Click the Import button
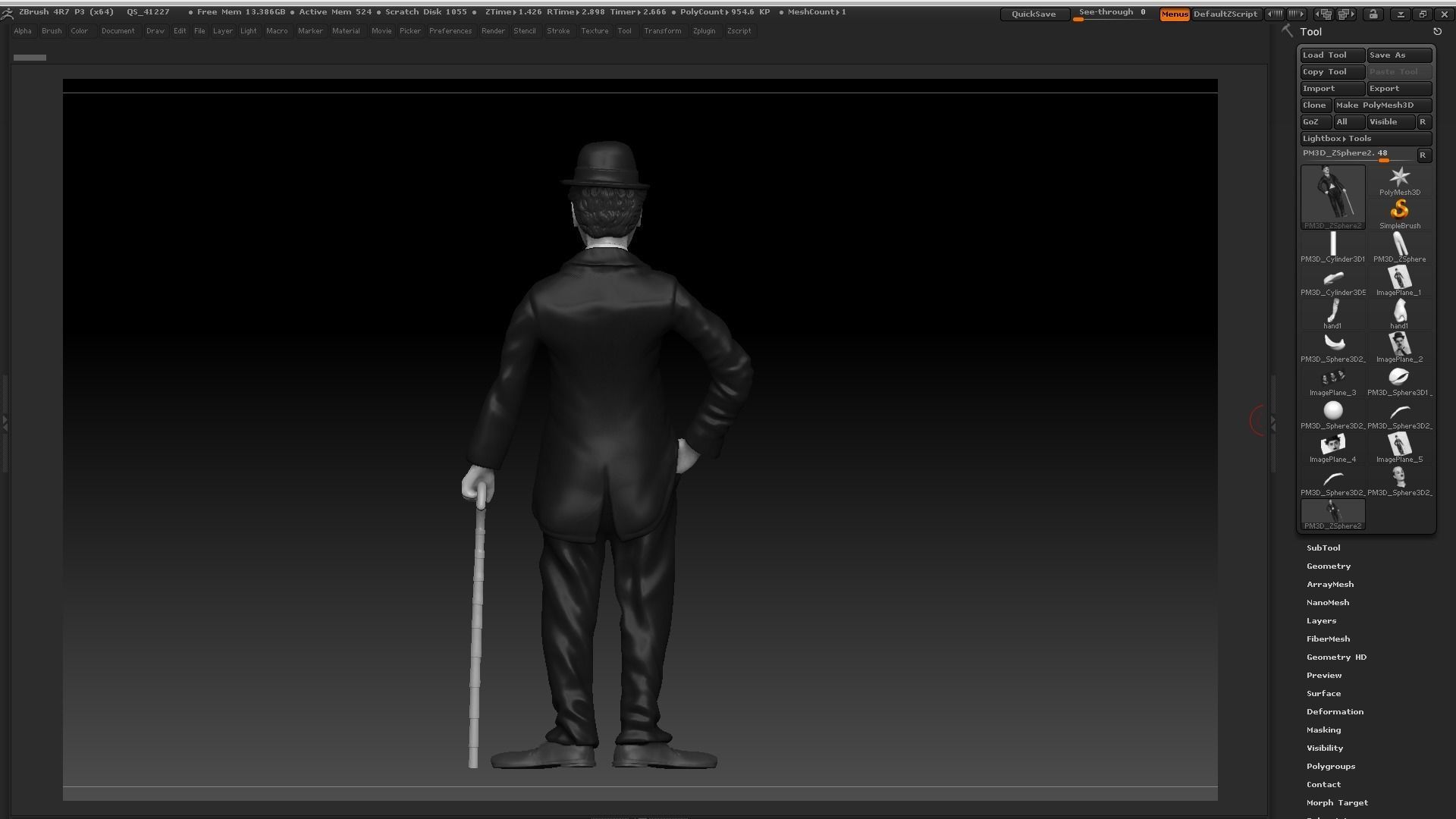 [x=1332, y=89]
